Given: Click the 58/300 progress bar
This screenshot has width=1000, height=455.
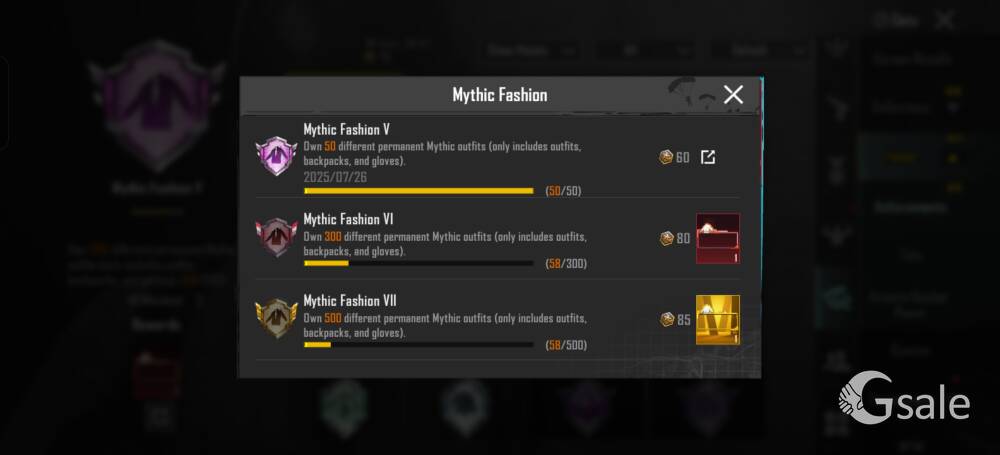Looking at the screenshot, I should tap(418, 263).
